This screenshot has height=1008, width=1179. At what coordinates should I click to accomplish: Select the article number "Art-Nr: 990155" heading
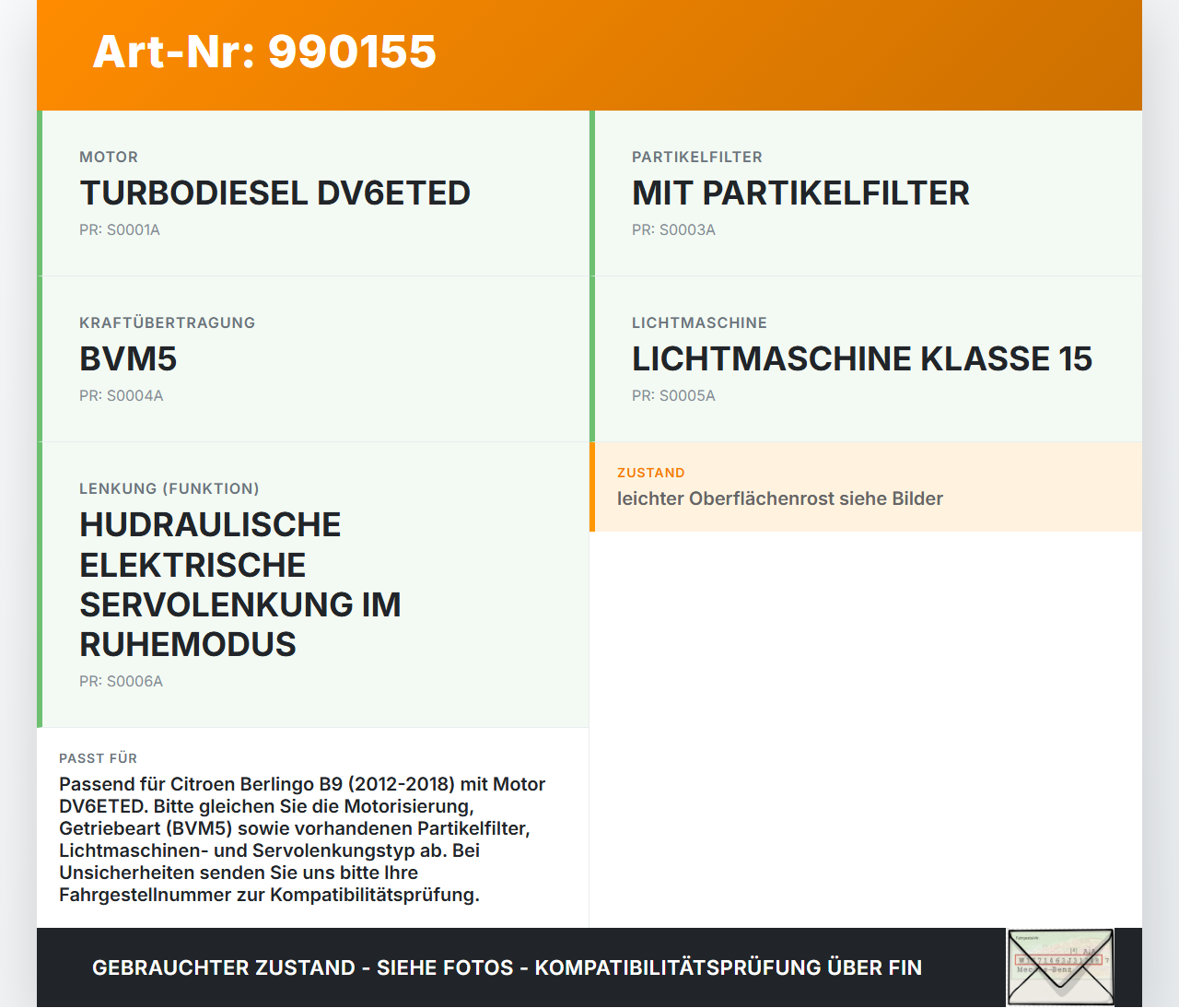click(x=264, y=52)
